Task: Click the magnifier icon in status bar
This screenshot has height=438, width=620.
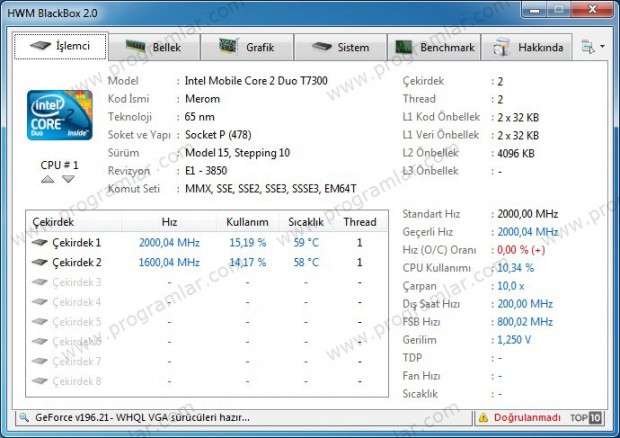Action: coord(24,417)
